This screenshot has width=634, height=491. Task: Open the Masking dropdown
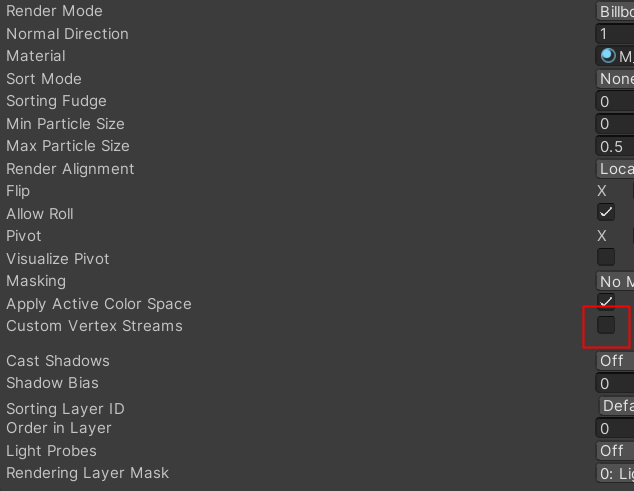coord(615,282)
